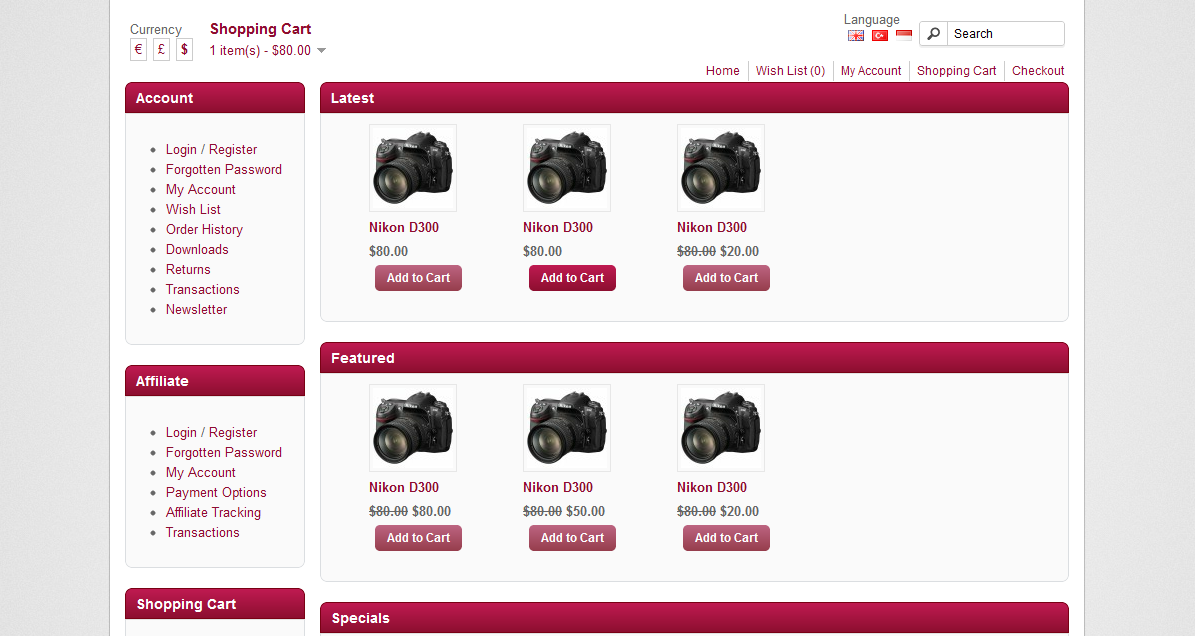Open Affiliate Tracking in the Affiliate panel
Viewport: 1195px width, 636px height.
coord(213,513)
